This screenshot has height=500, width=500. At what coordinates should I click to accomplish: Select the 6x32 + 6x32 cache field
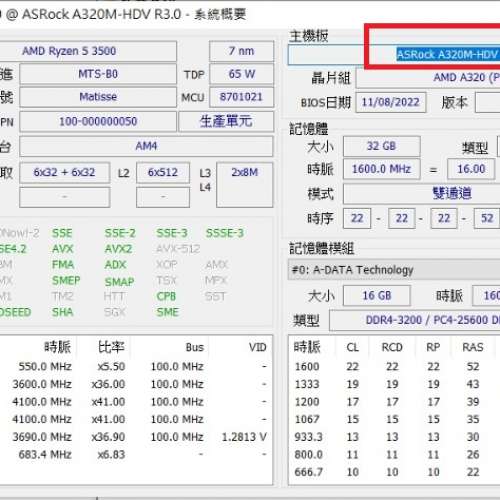pyautogui.click(x=65, y=172)
